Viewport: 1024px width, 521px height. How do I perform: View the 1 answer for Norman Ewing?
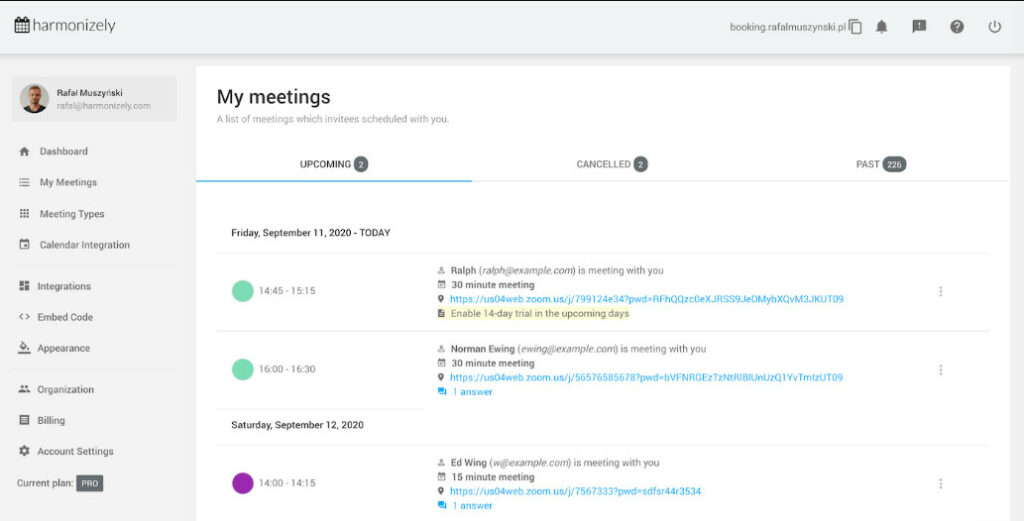[x=472, y=392]
